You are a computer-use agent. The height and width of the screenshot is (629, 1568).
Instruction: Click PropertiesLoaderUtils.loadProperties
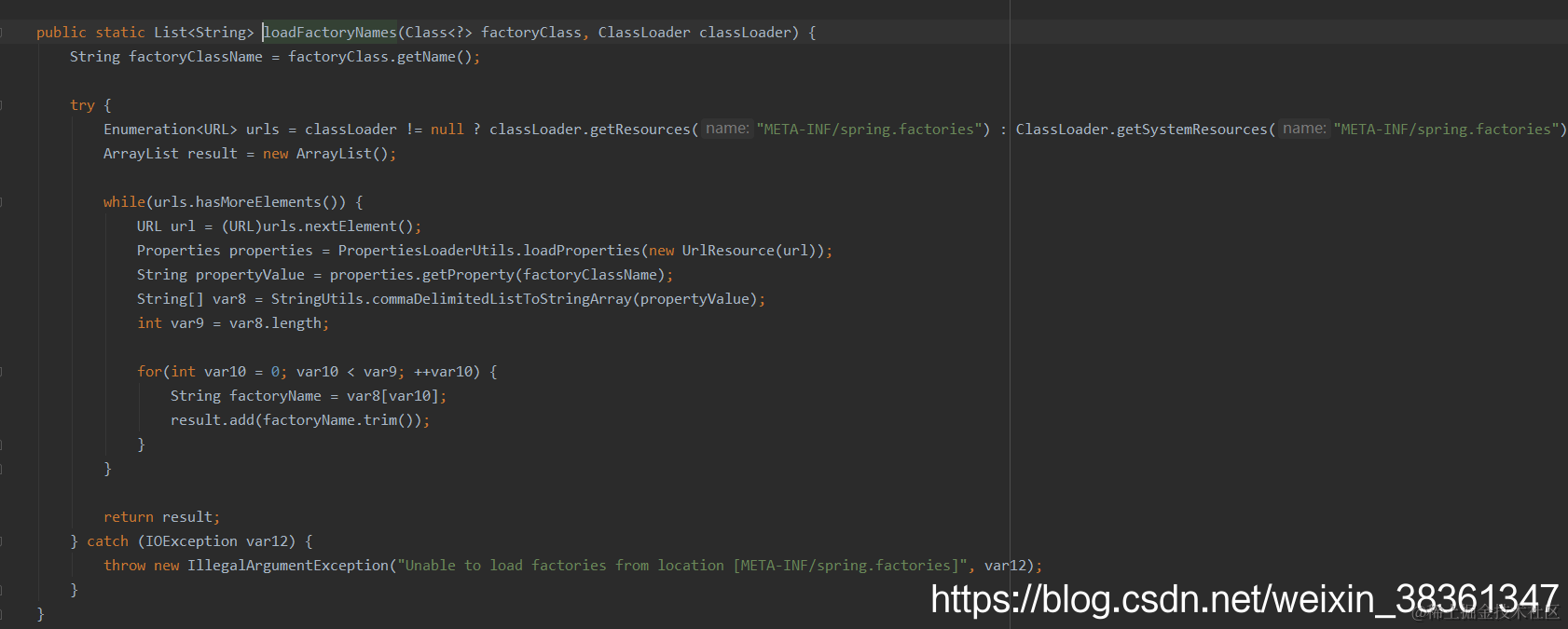pyautogui.click(x=489, y=251)
